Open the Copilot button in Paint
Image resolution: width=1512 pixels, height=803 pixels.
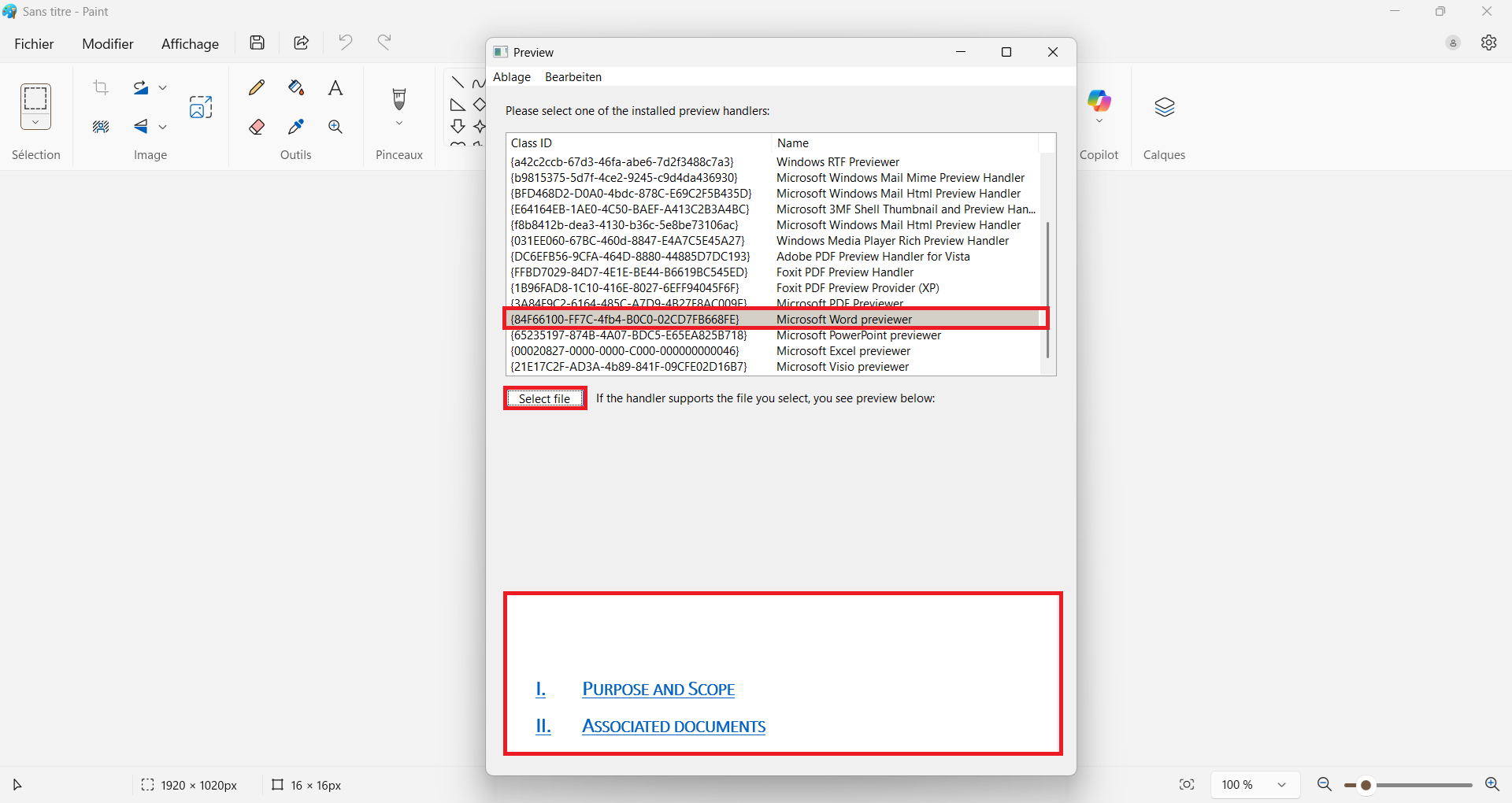tap(1099, 101)
